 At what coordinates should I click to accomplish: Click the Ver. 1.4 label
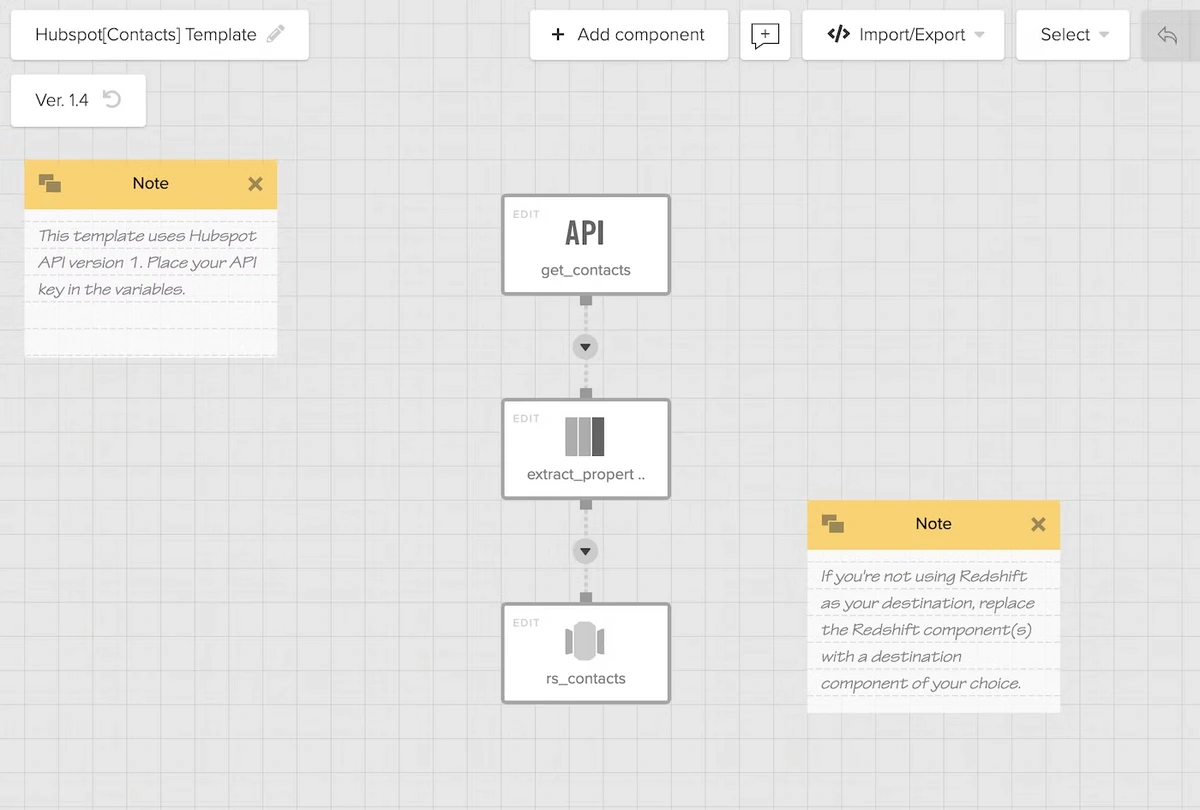pyautogui.click(x=62, y=100)
